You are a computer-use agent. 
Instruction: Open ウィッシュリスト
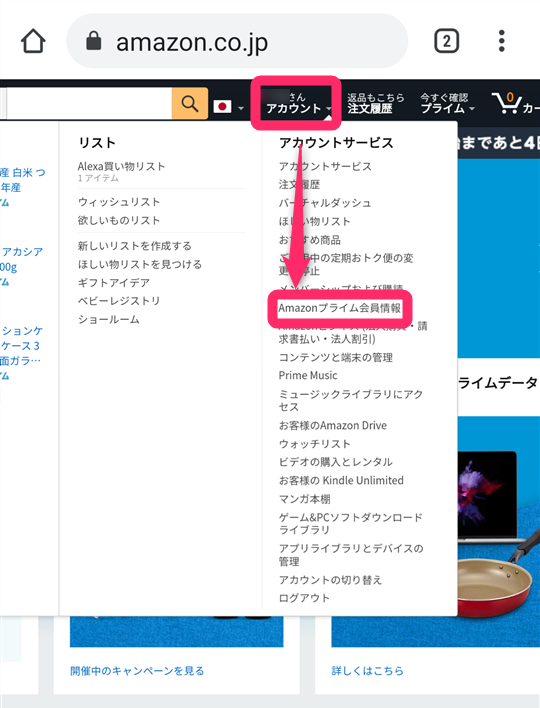119,202
